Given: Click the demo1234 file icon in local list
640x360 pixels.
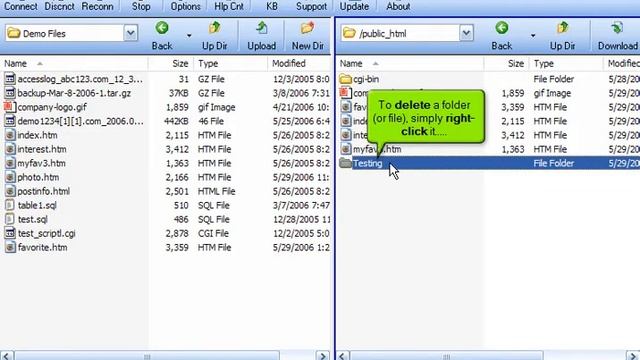Looking at the screenshot, I should (10, 121).
